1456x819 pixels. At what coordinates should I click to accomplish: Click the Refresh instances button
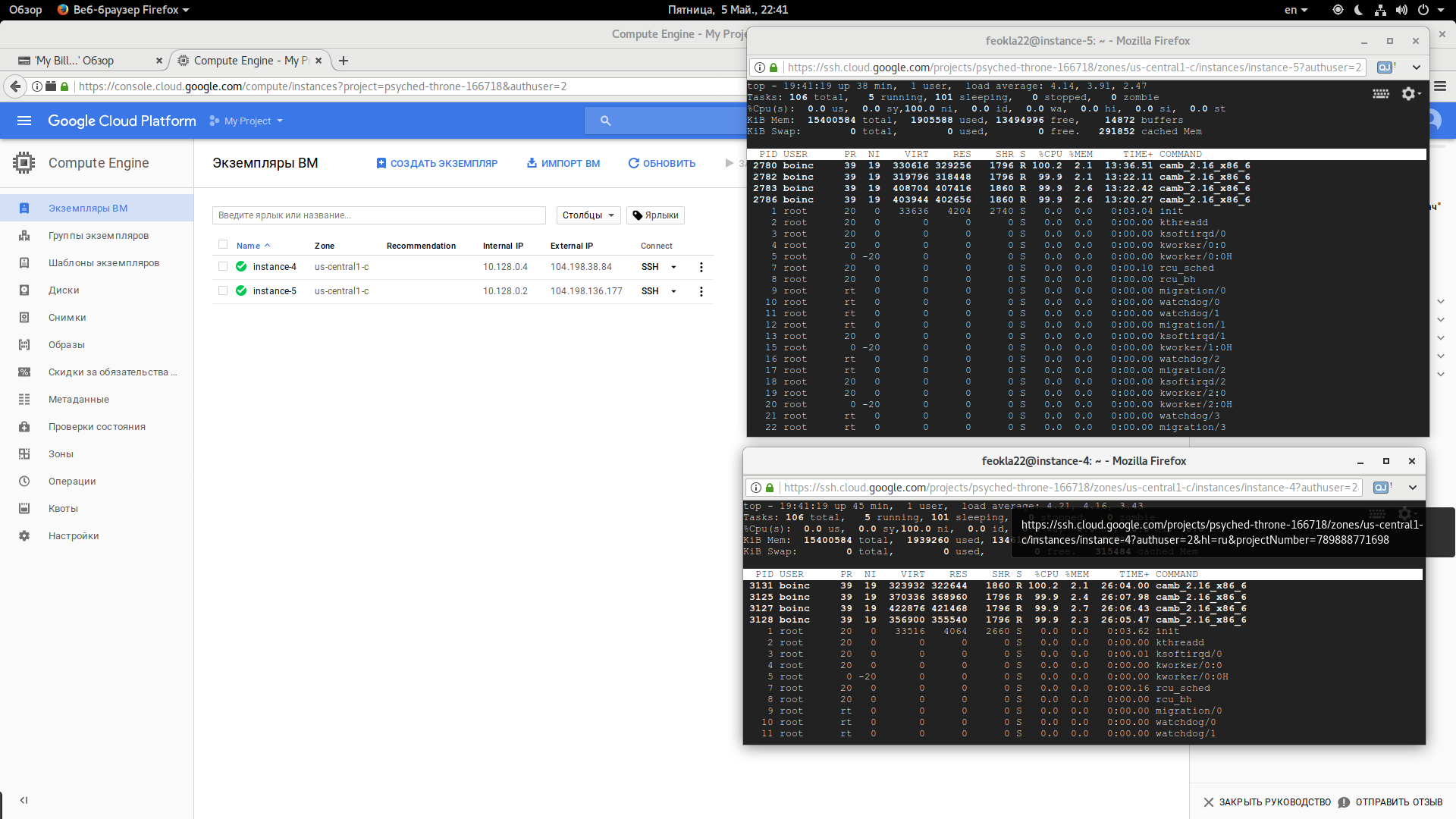click(661, 163)
